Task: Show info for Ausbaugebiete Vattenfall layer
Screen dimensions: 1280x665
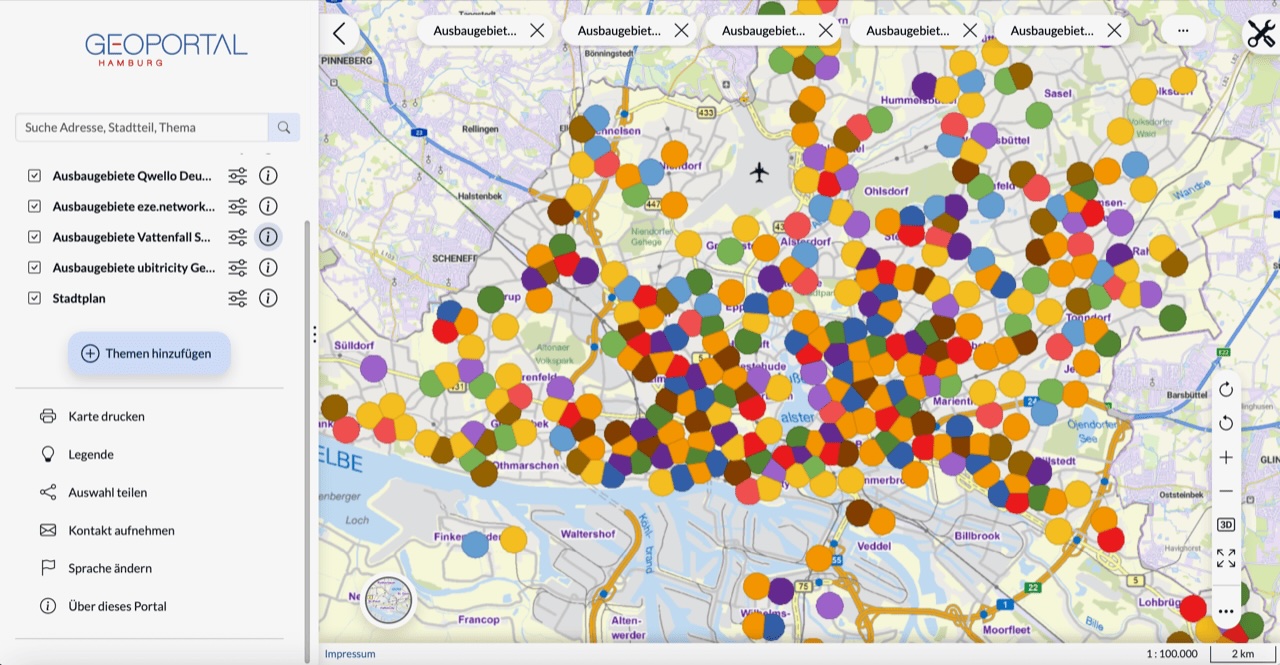Action: pyautogui.click(x=268, y=237)
